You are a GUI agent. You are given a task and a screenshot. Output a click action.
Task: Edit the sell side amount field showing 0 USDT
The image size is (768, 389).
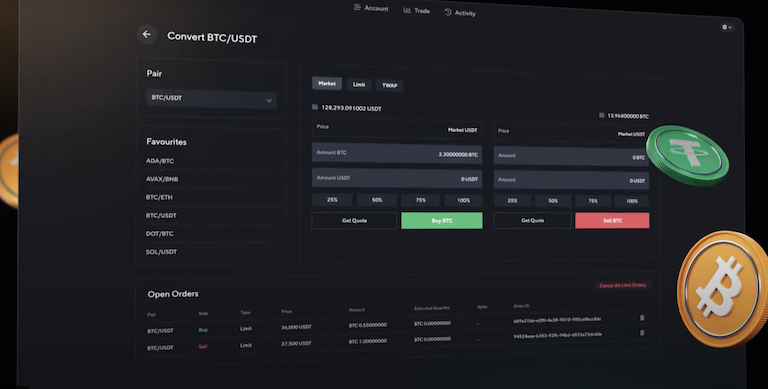point(571,180)
